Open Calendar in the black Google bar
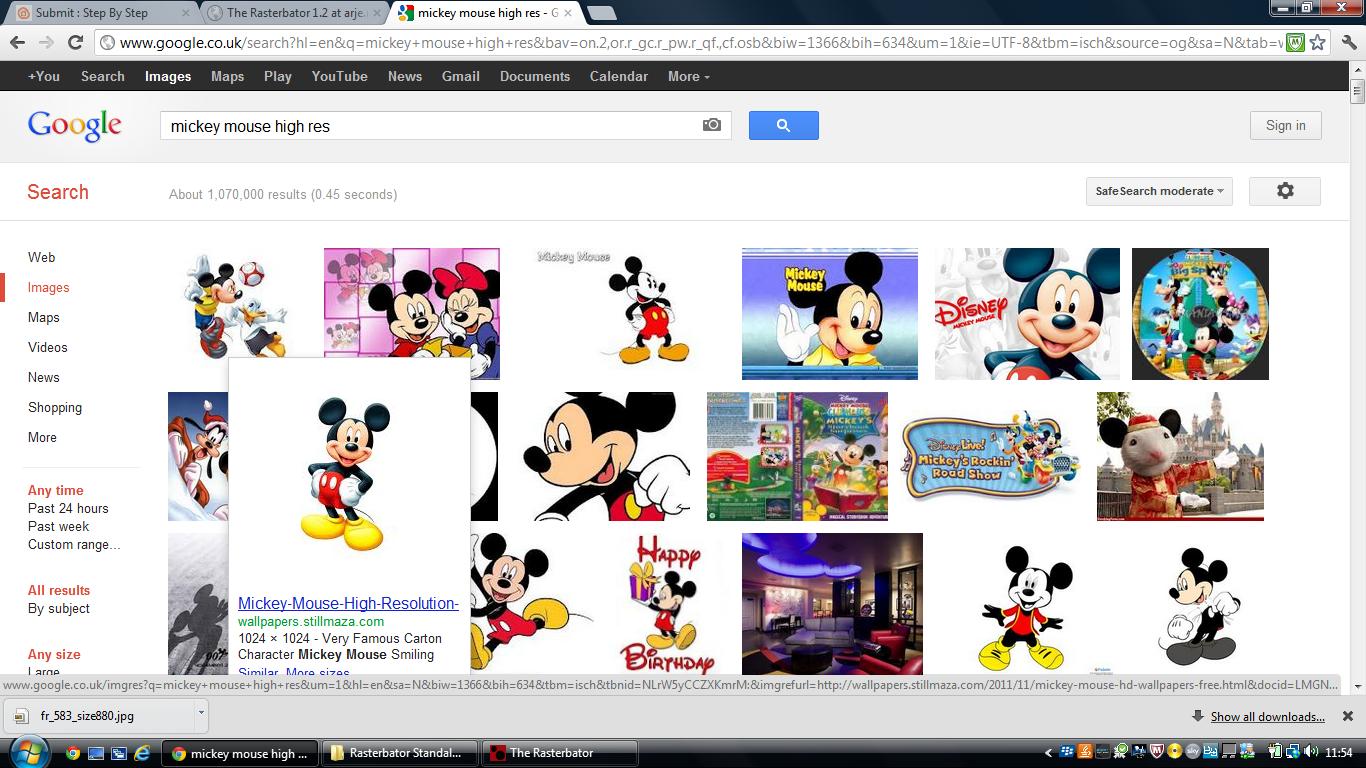The image size is (1366, 768). coord(619,76)
